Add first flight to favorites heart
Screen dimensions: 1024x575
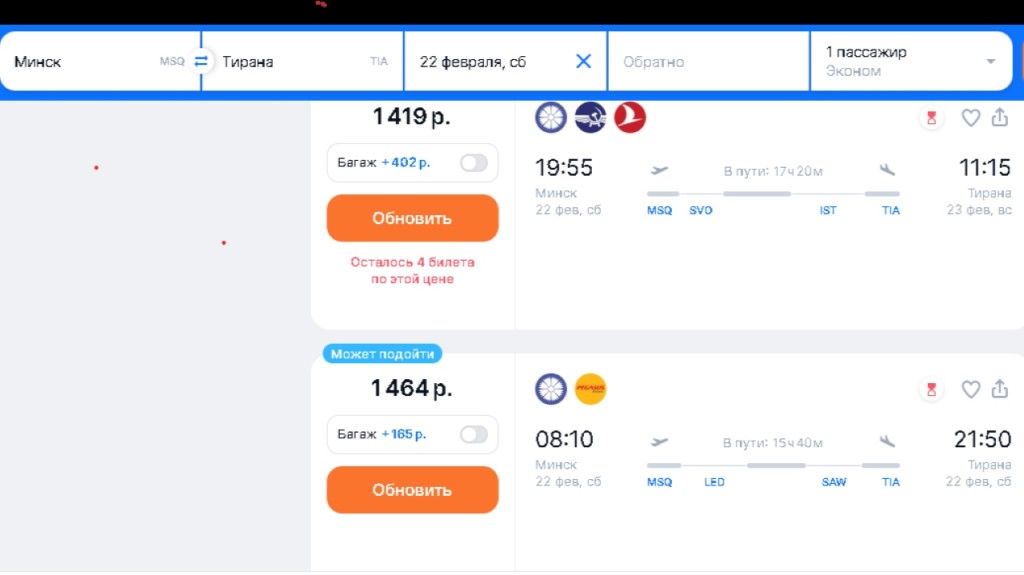[x=970, y=118]
